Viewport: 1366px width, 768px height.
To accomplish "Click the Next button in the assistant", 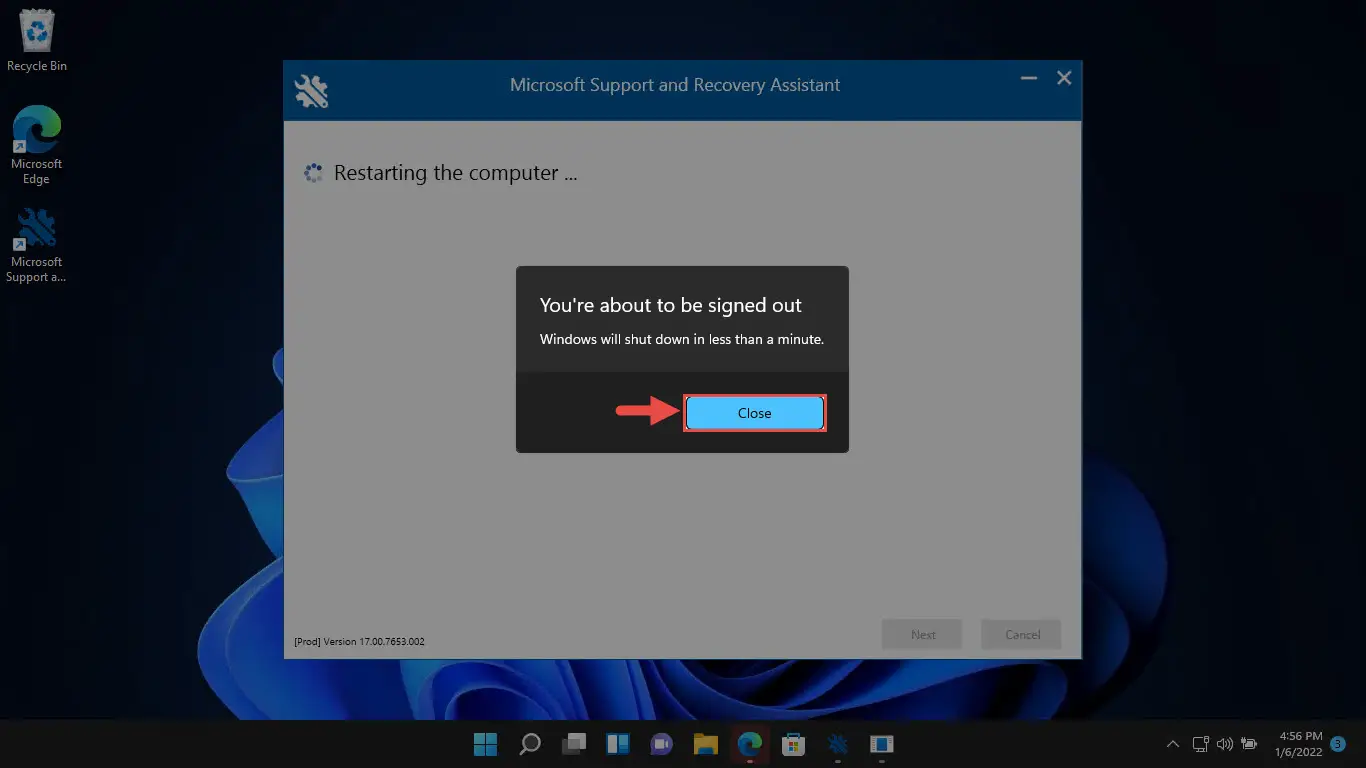I will pyautogui.click(x=922, y=635).
